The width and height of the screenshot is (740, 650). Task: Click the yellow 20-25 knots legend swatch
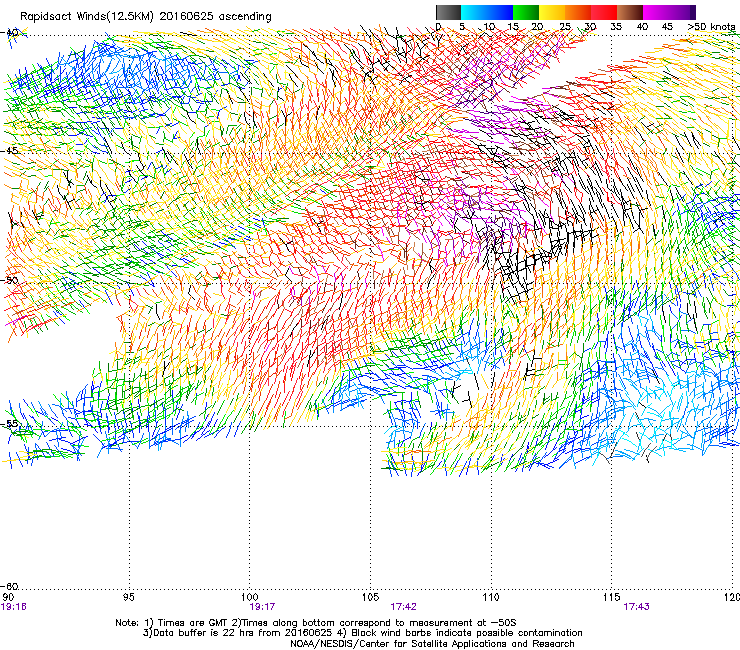(552, 12)
